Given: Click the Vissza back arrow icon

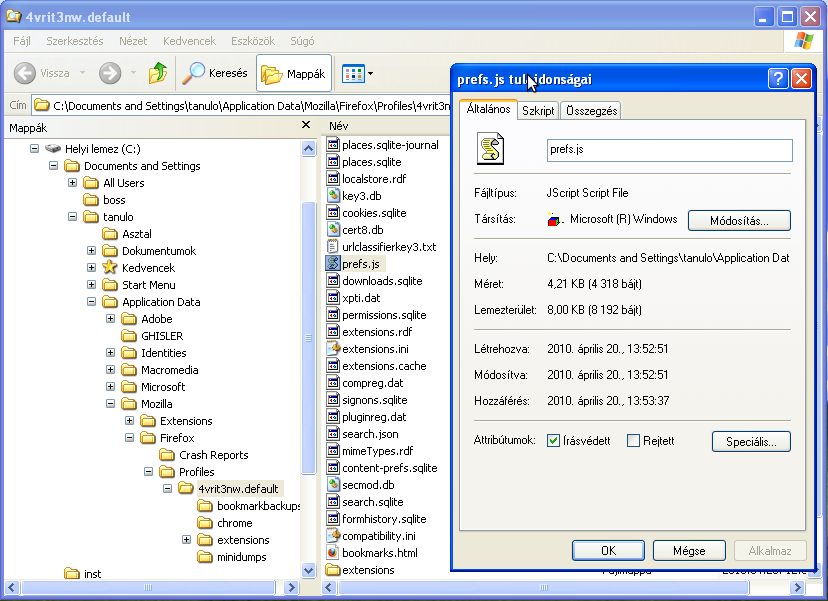Looking at the screenshot, I should coord(26,73).
